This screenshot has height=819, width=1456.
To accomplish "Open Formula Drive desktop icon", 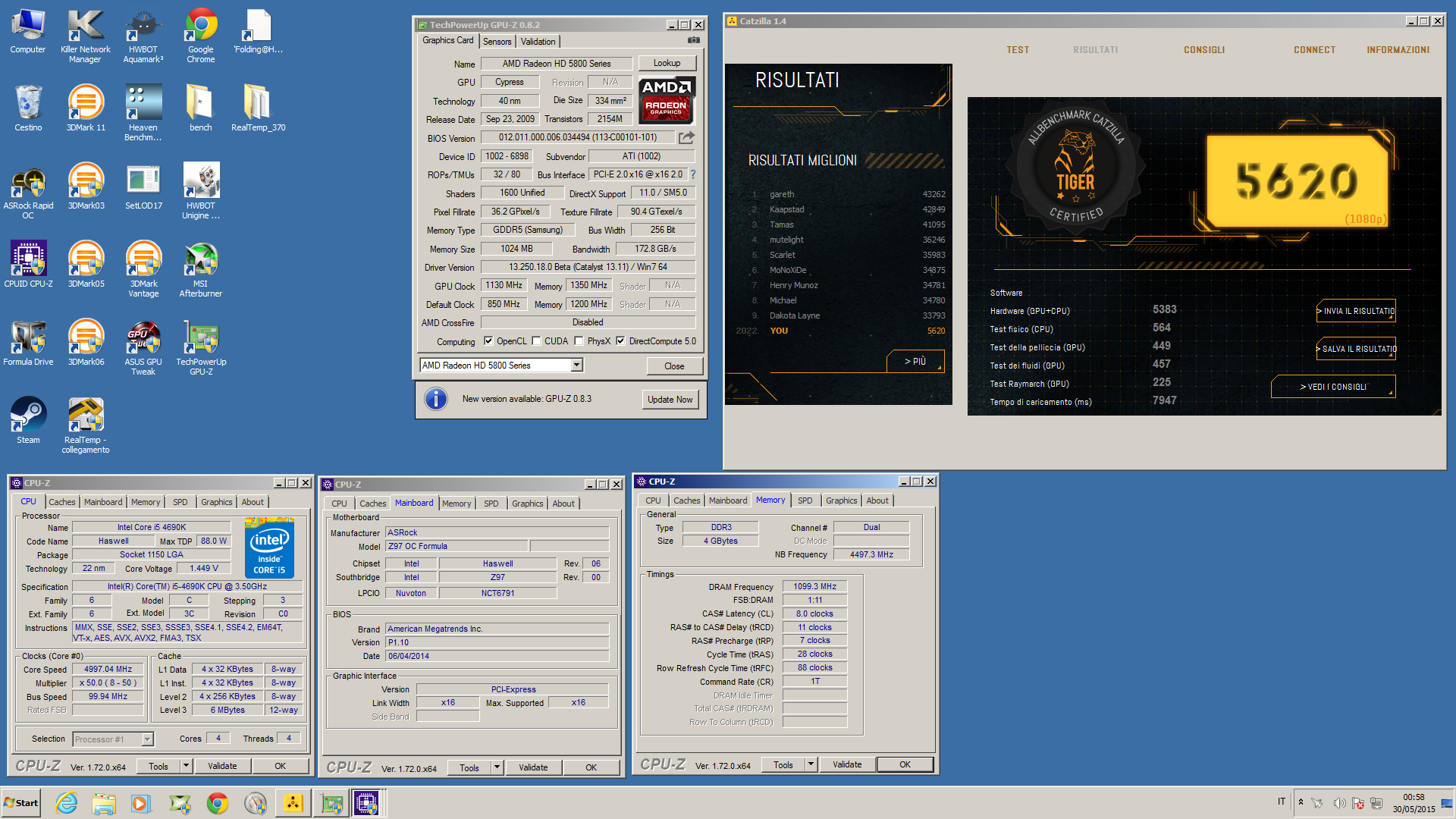I will 28,343.
